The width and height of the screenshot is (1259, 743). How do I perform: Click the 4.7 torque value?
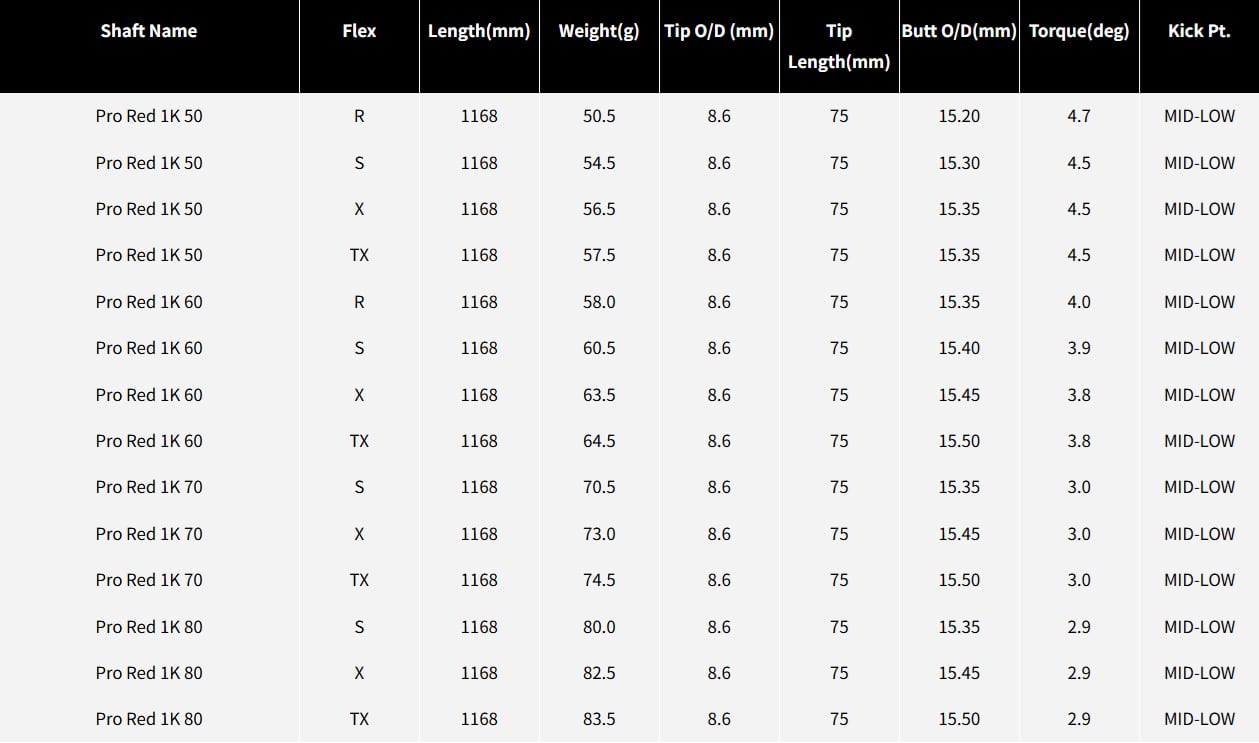[1079, 116]
